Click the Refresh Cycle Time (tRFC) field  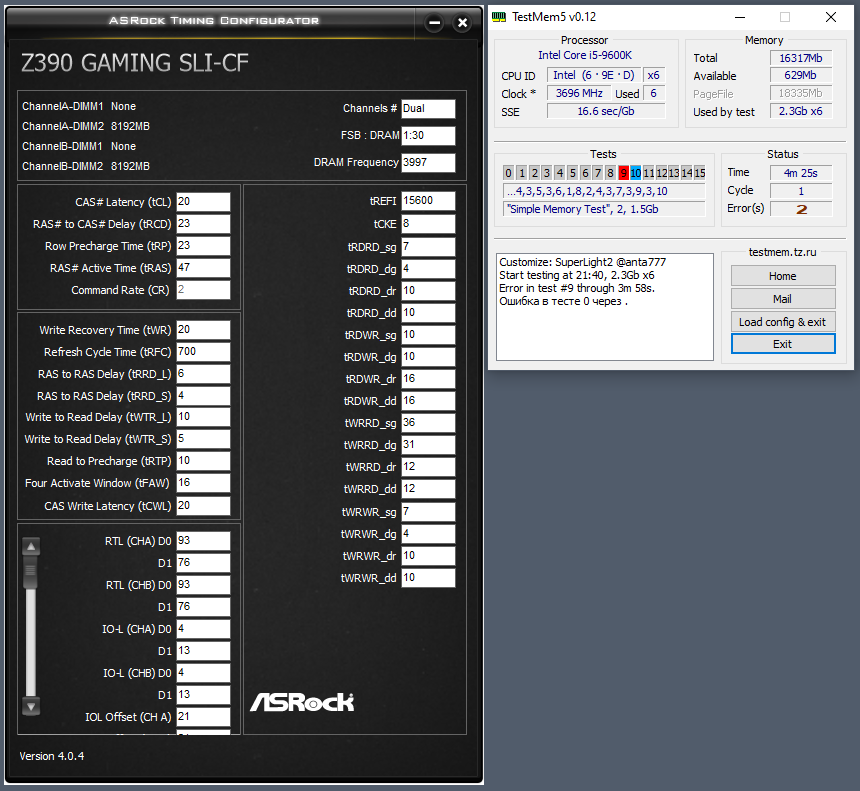[203, 352]
